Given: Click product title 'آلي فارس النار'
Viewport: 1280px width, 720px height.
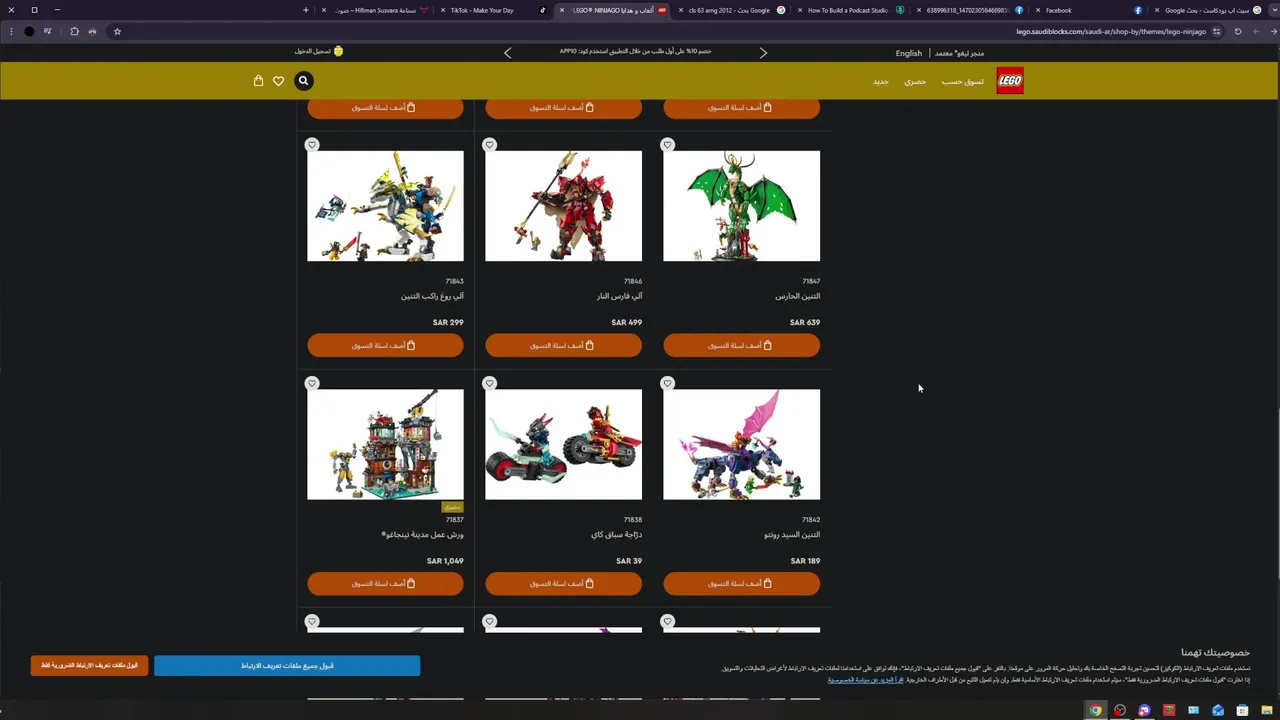Looking at the screenshot, I should tap(618, 296).
